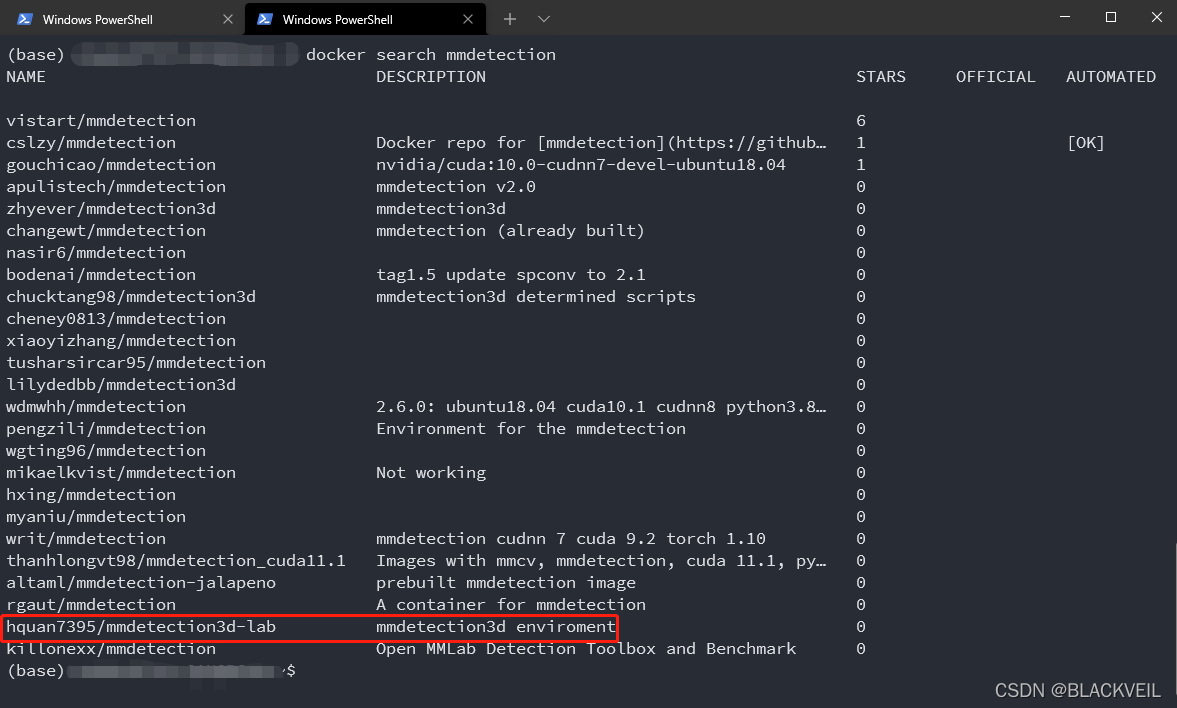Click 'lilydedbb/mmdetection3d' row name
The width and height of the screenshot is (1177, 708).
pos(121,384)
